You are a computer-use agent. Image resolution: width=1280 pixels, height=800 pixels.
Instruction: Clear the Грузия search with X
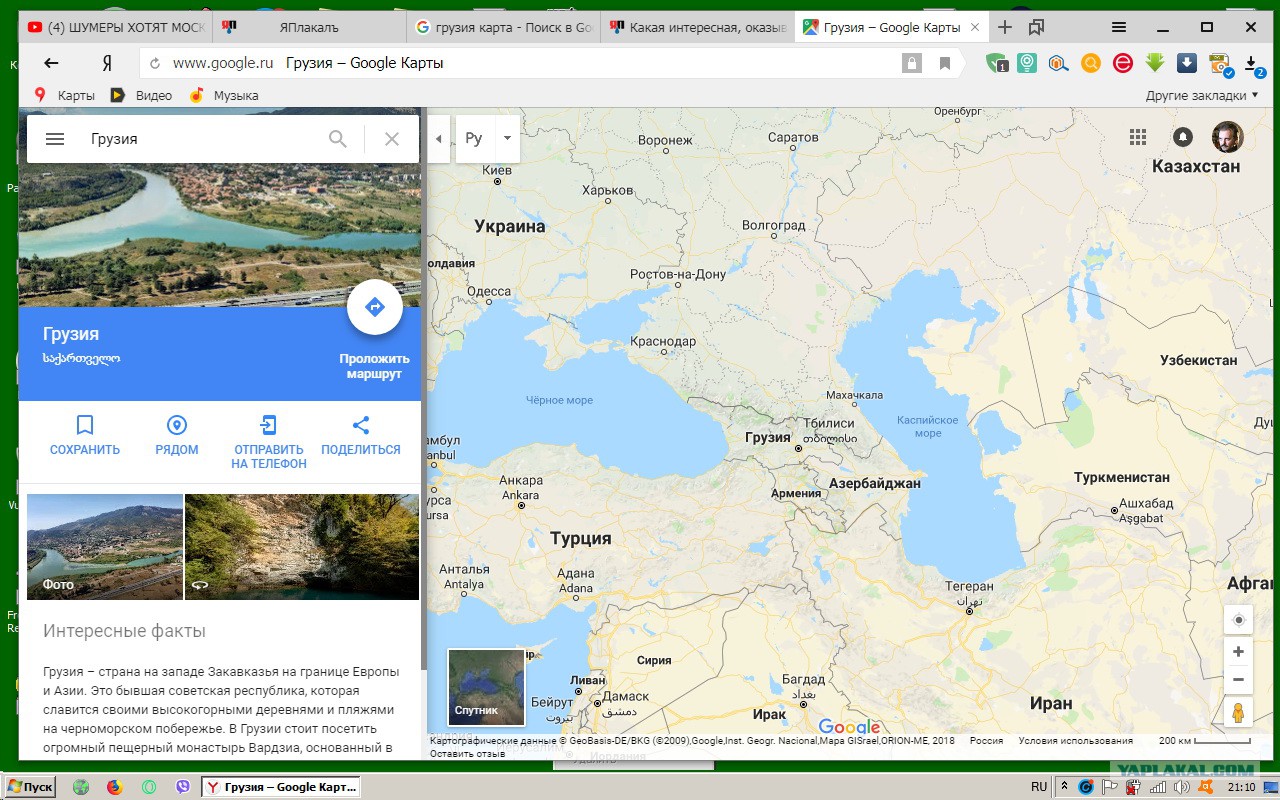392,139
